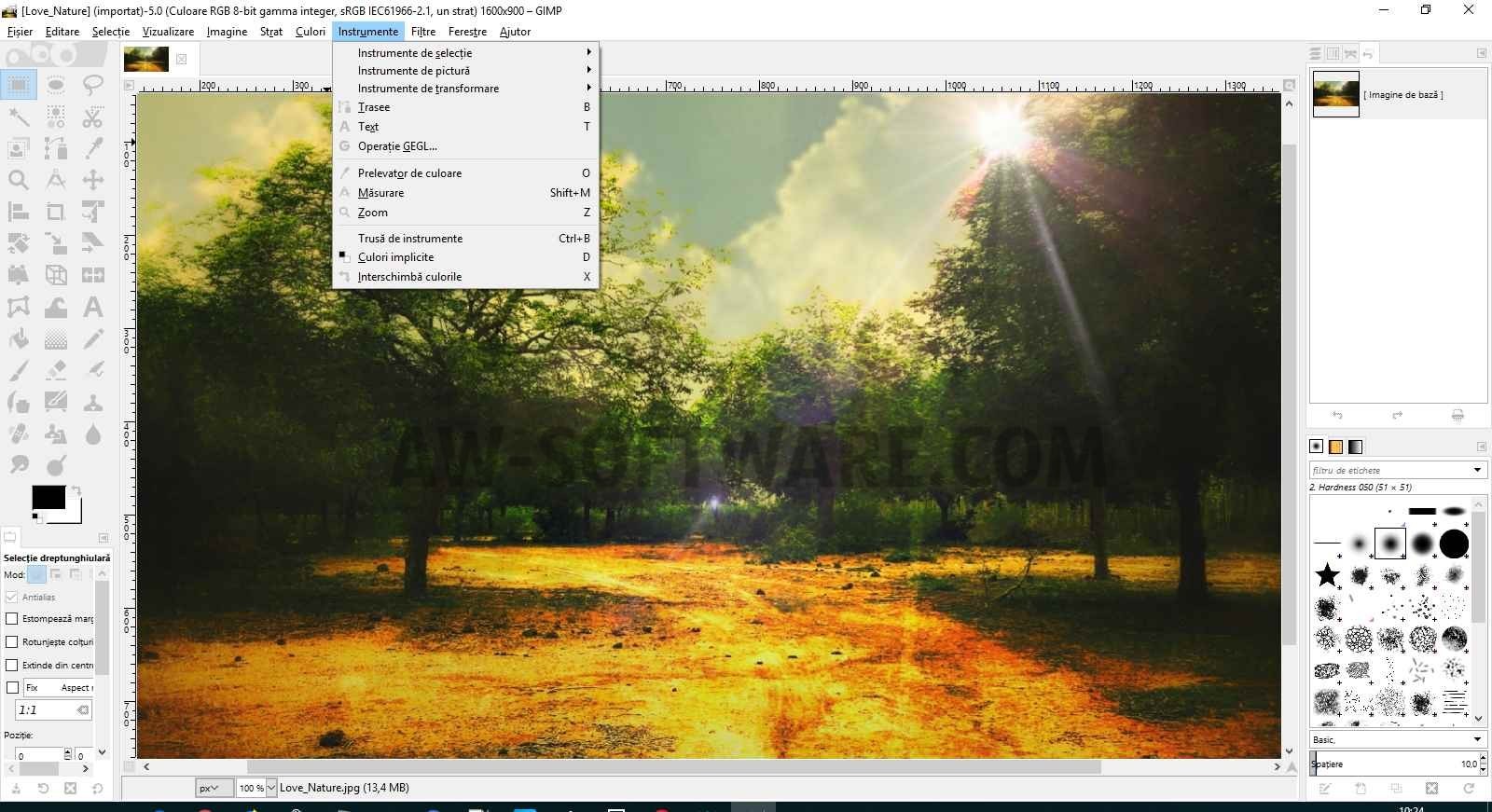This screenshot has width=1492, height=812.
Task: Choose the Eraser tool
Action: coord(55,371)
